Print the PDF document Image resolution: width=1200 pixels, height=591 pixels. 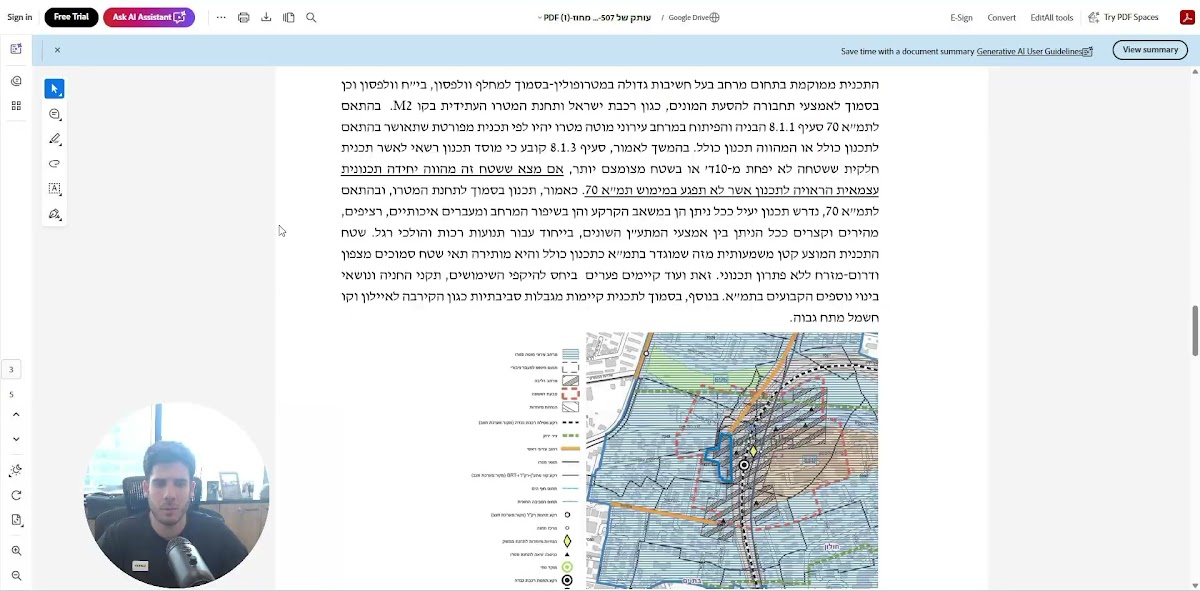[243, 17]
